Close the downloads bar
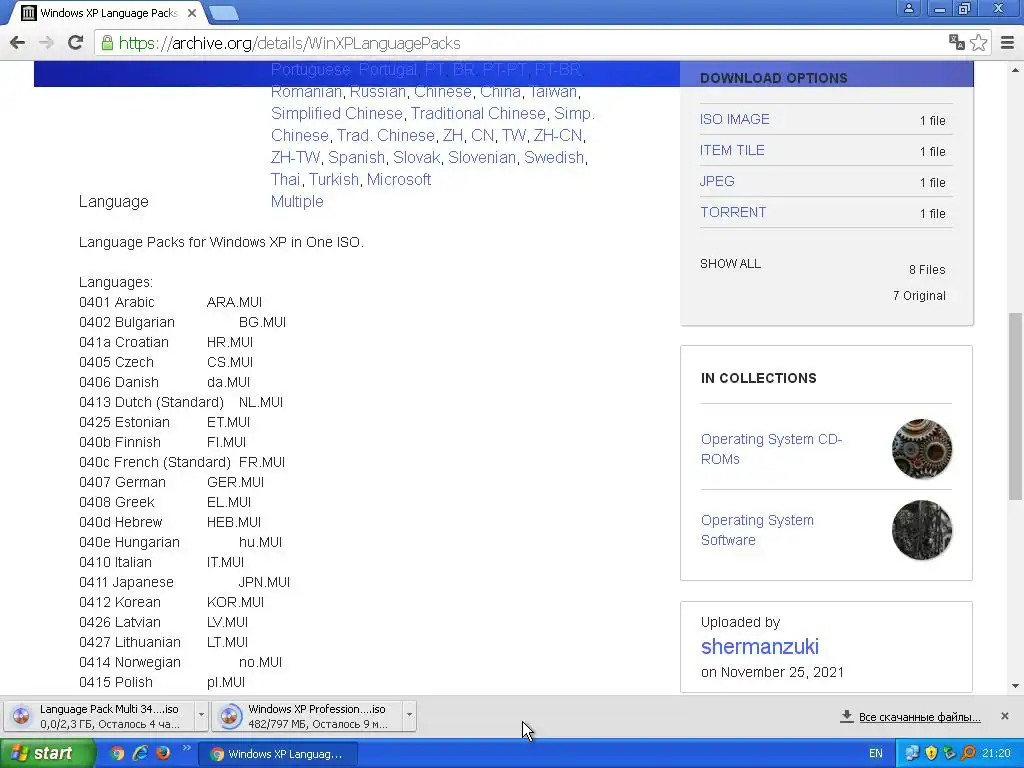 tap(1005, 716)
